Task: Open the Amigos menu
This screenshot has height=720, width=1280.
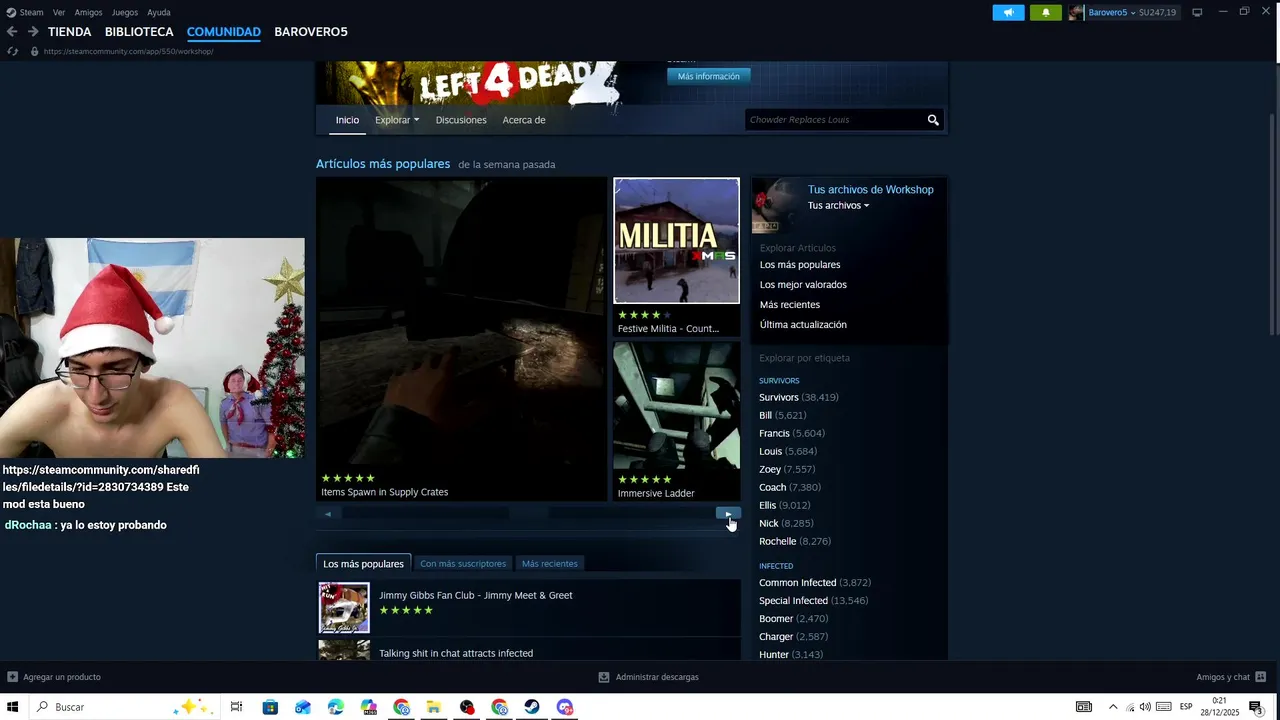Action: (88, 12)
